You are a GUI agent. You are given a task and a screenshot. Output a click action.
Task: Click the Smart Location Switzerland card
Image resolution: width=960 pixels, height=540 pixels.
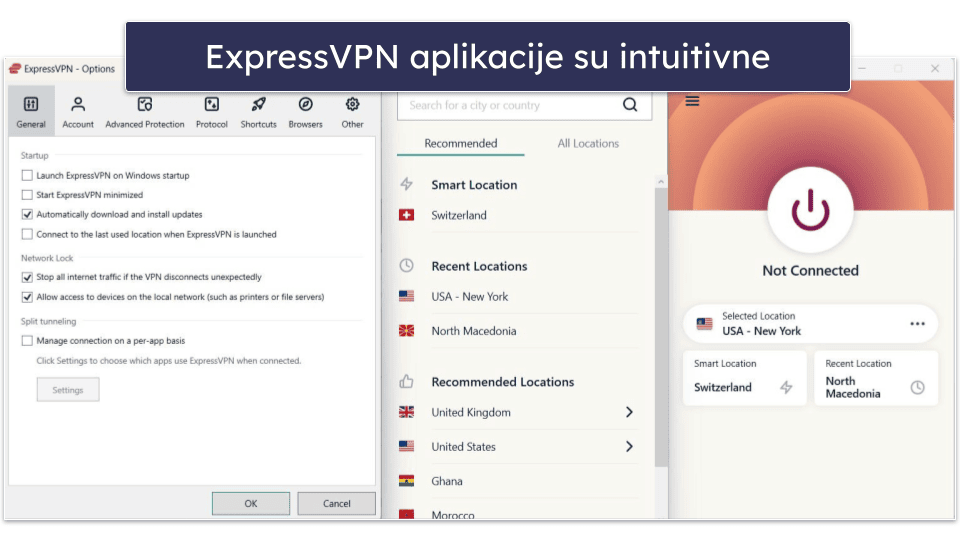[744, 378]
